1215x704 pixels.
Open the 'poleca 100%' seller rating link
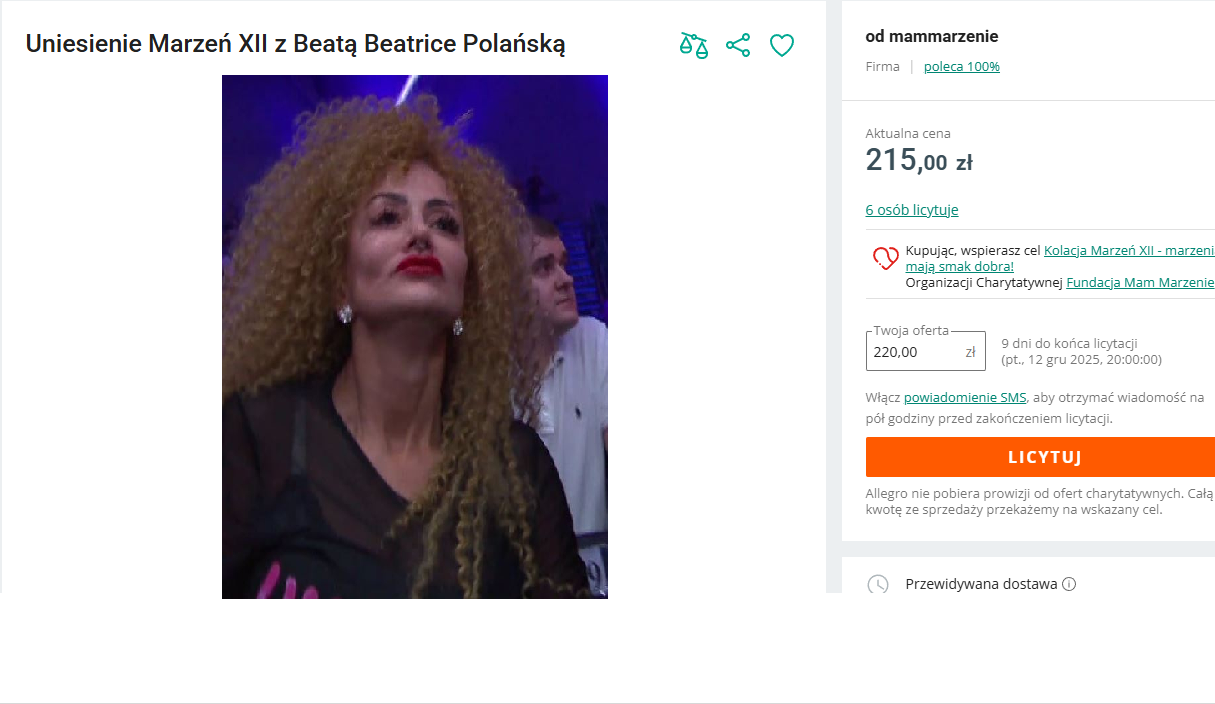[x=961, y=67]
